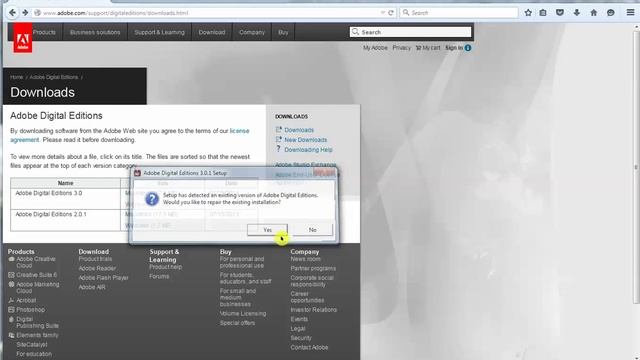640x360 pixels.
Task: Click the page vertical scrollbar
Action: [x=636, y=167]
